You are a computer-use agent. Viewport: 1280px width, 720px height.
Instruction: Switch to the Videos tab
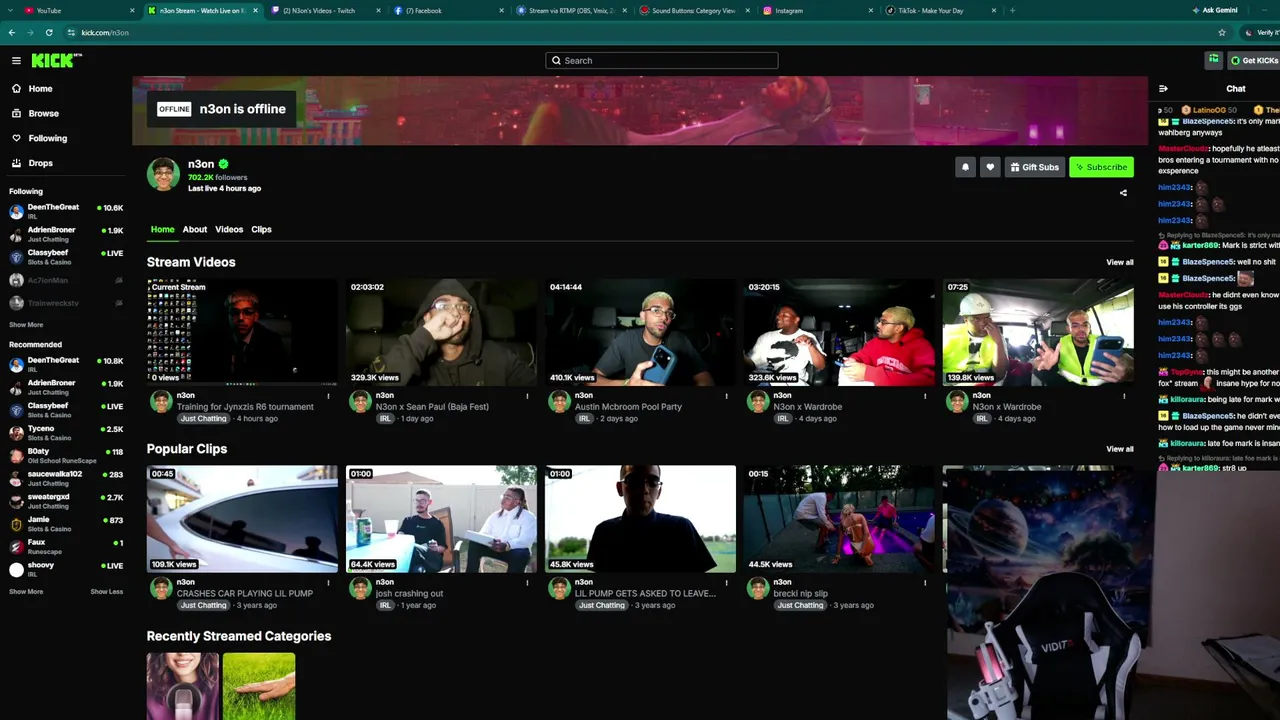click(229, 230)
